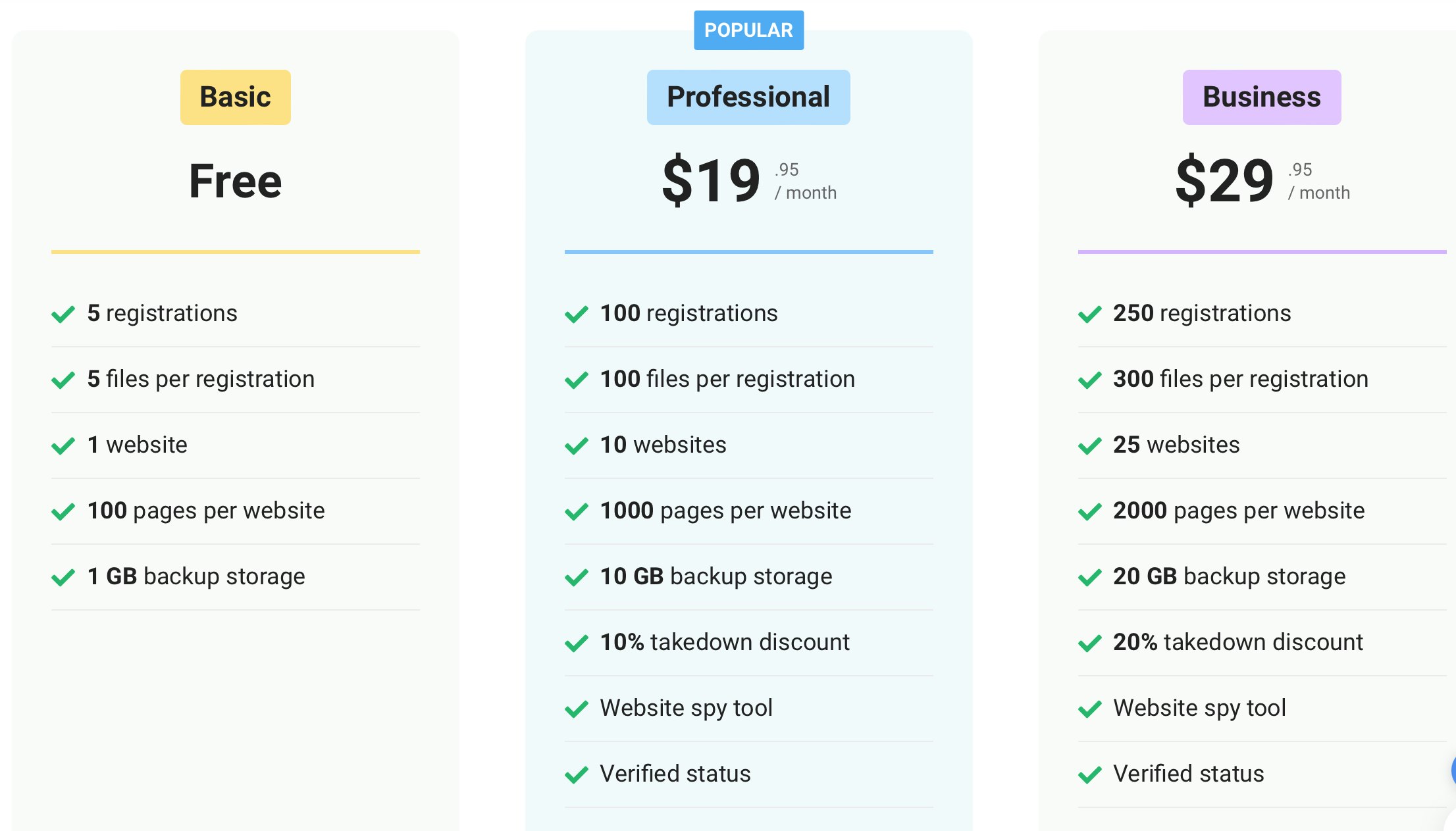Viewport: 1456px width, 831px height.
Task: Click the Free price heading
Action: point(236,181)
